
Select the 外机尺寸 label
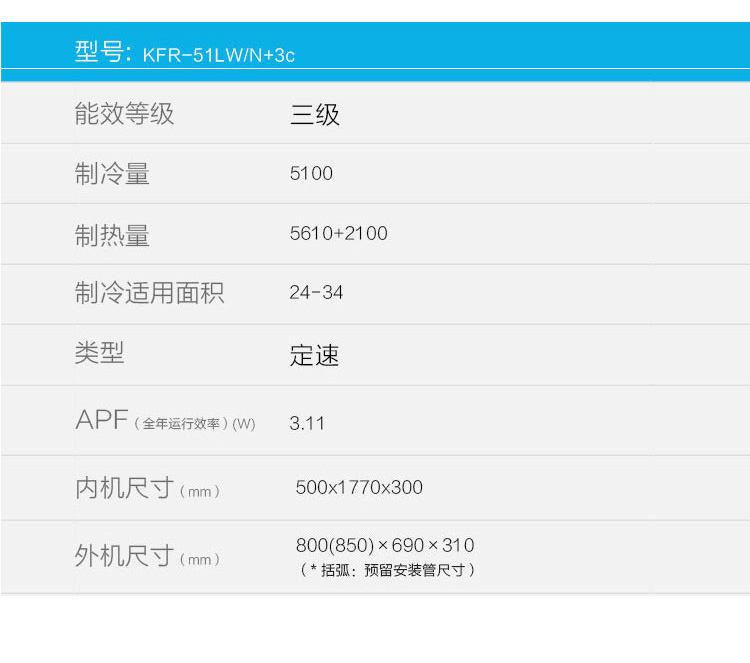(x=124, y=557)
